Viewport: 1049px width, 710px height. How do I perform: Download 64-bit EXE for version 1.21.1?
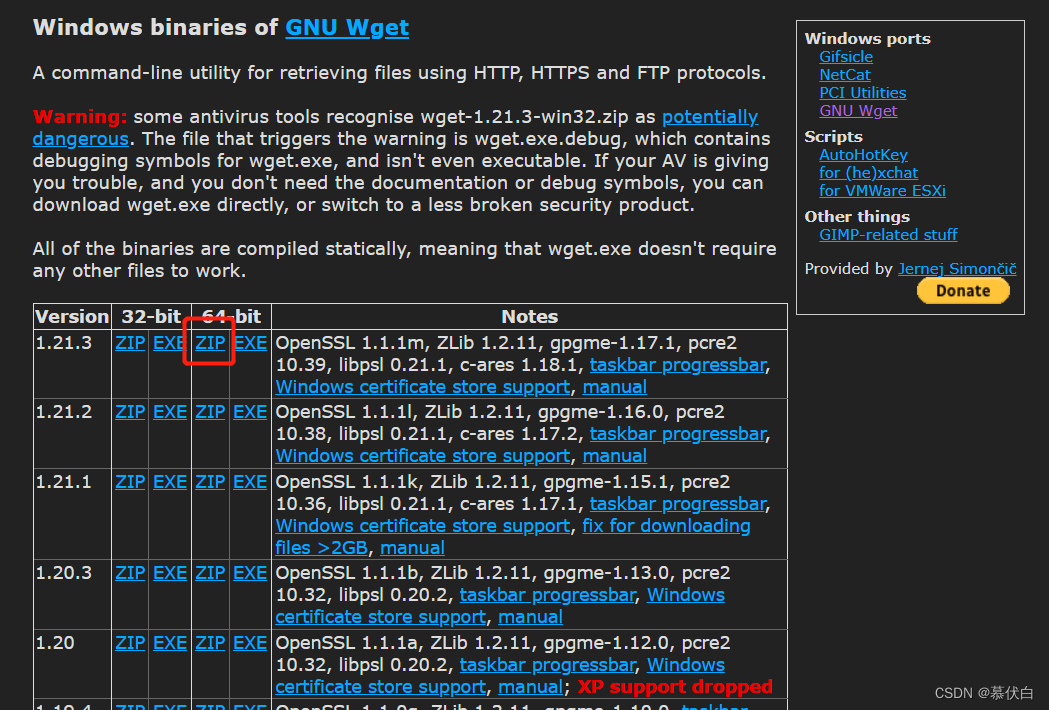pyautogui.click(x=250, y=482)
